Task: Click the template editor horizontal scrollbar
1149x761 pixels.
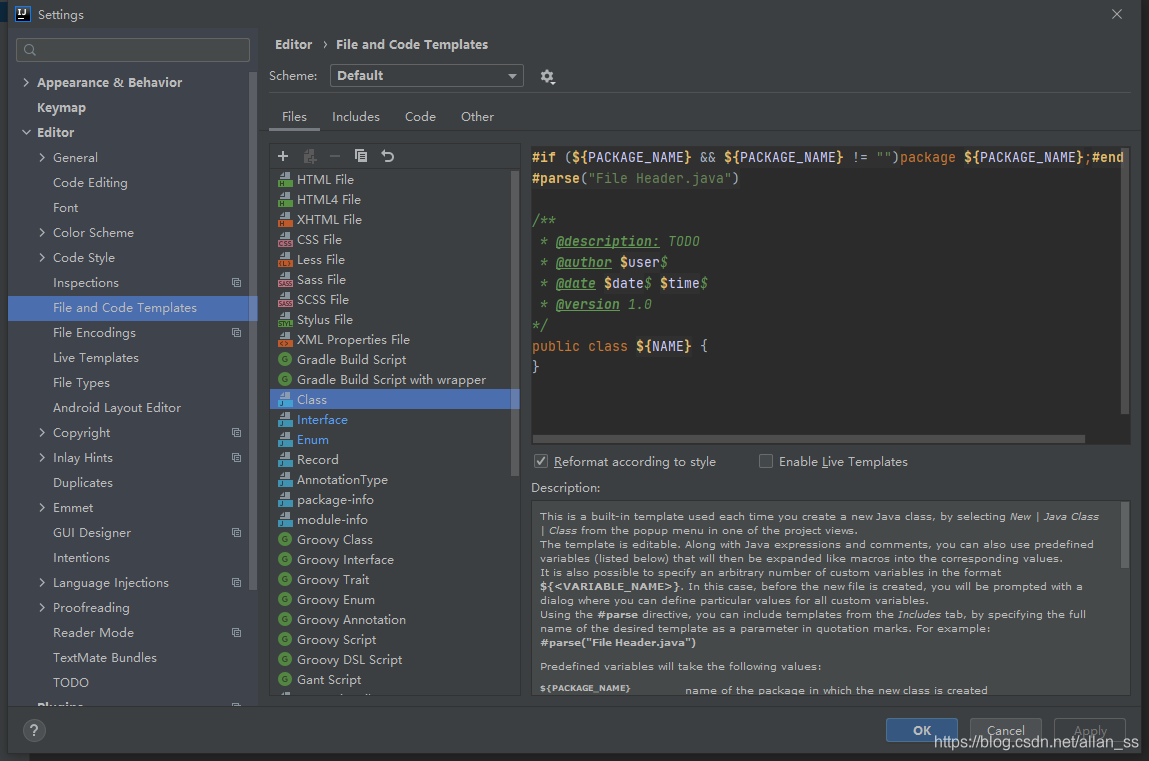Action: (x=808, y=439)
